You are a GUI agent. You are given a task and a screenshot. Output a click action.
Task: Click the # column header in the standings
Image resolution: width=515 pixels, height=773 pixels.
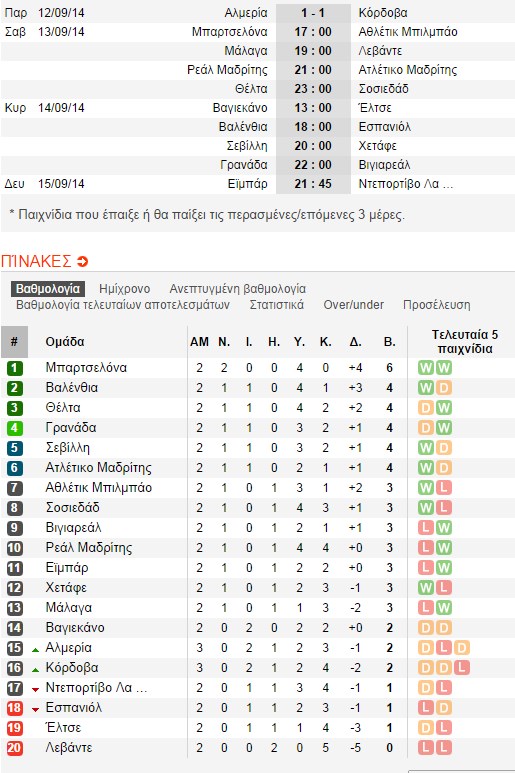[14, 342]
